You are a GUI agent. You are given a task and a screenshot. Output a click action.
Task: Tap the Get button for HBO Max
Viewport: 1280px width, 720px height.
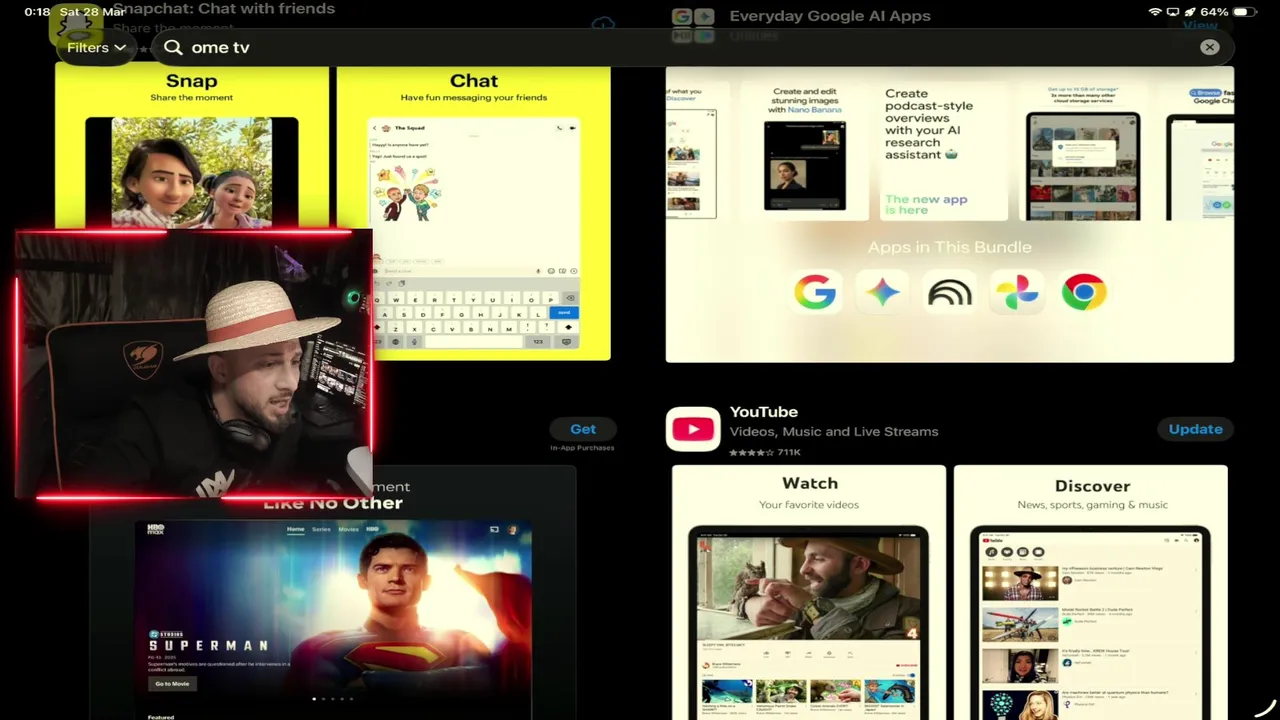[x=583, y=429]
